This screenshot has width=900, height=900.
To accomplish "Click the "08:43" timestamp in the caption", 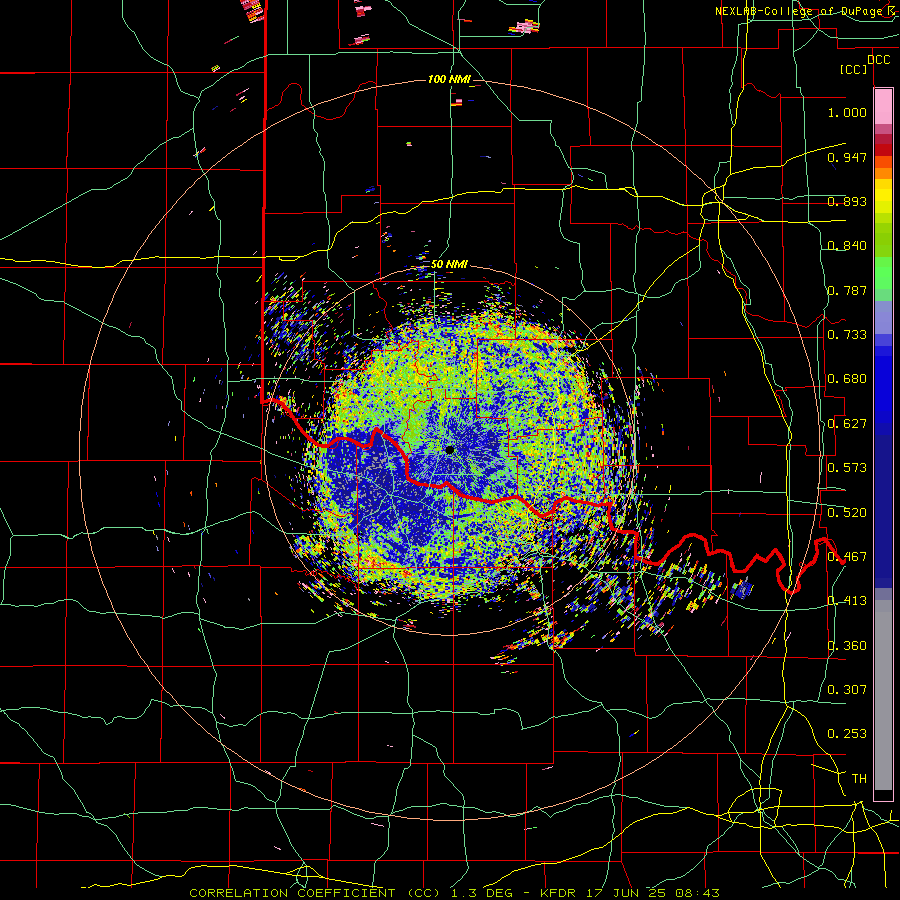I will click(695, 893).
